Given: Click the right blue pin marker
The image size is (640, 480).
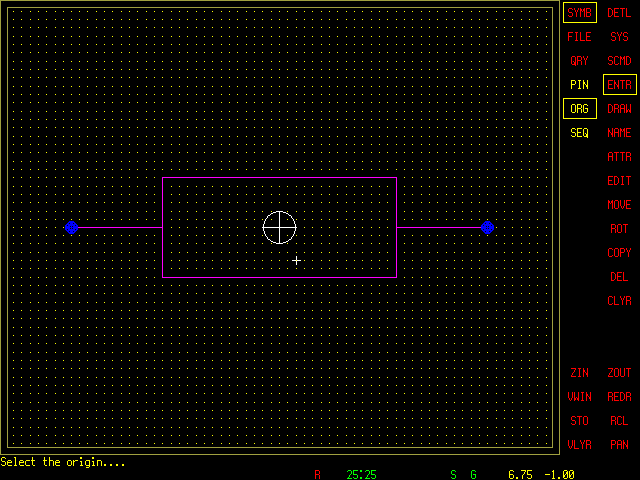Looking at the screenshot, I should [487, 227].
